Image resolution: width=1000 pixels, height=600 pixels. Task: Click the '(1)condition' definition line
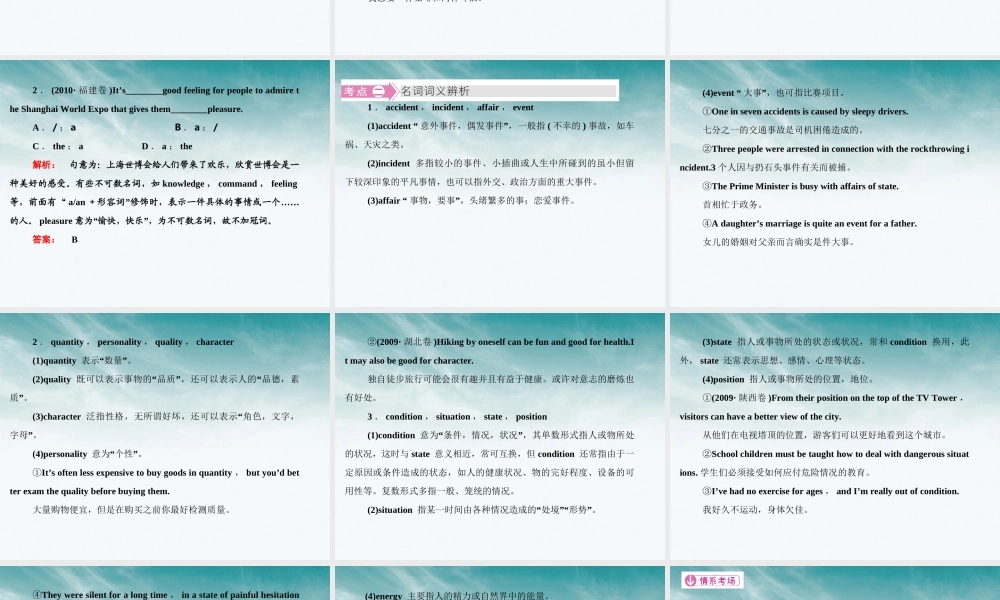coord(490,463)
